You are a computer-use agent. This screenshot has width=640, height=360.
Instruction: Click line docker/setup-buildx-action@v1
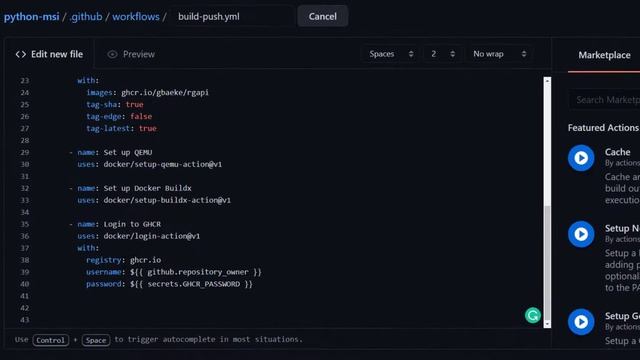(154, 200)
